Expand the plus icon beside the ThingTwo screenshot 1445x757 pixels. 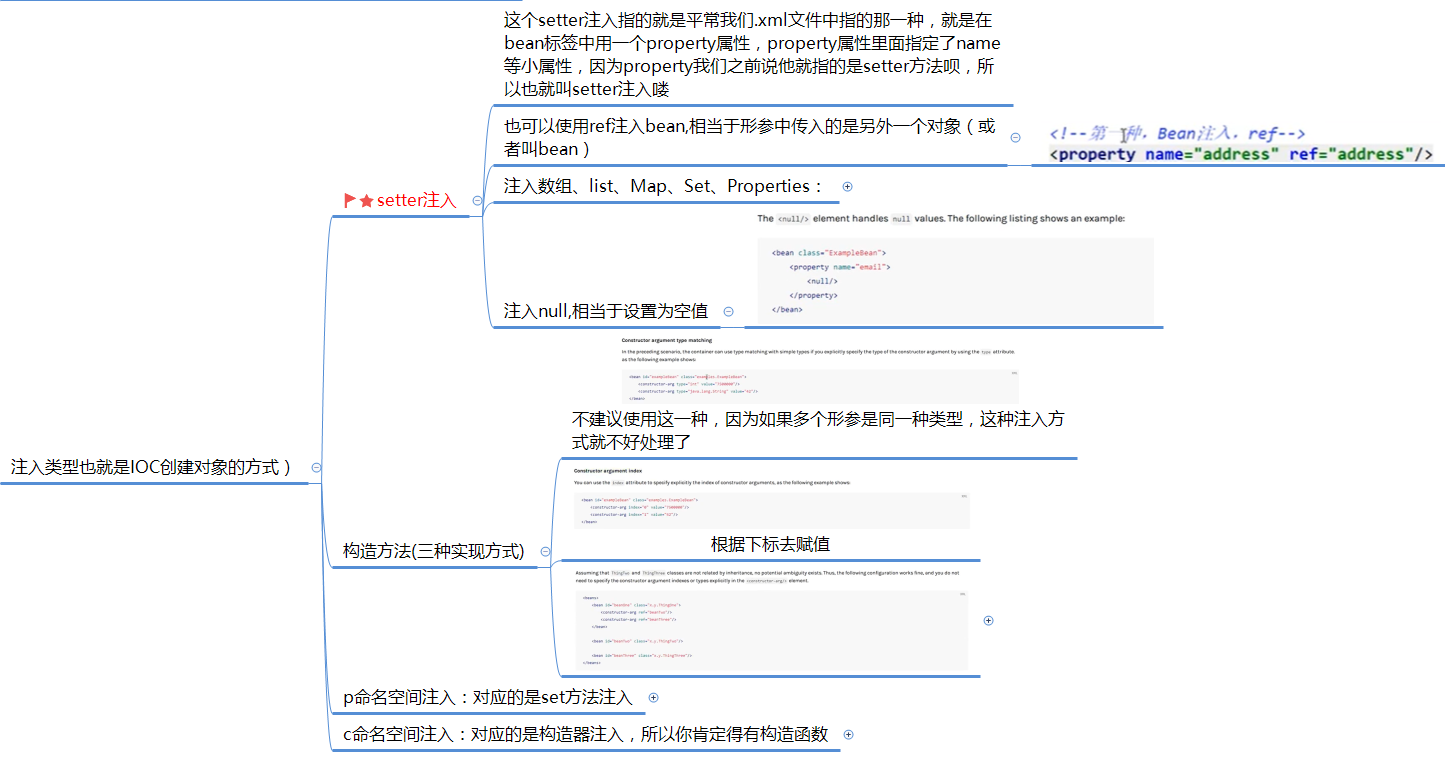click(988, 620)
